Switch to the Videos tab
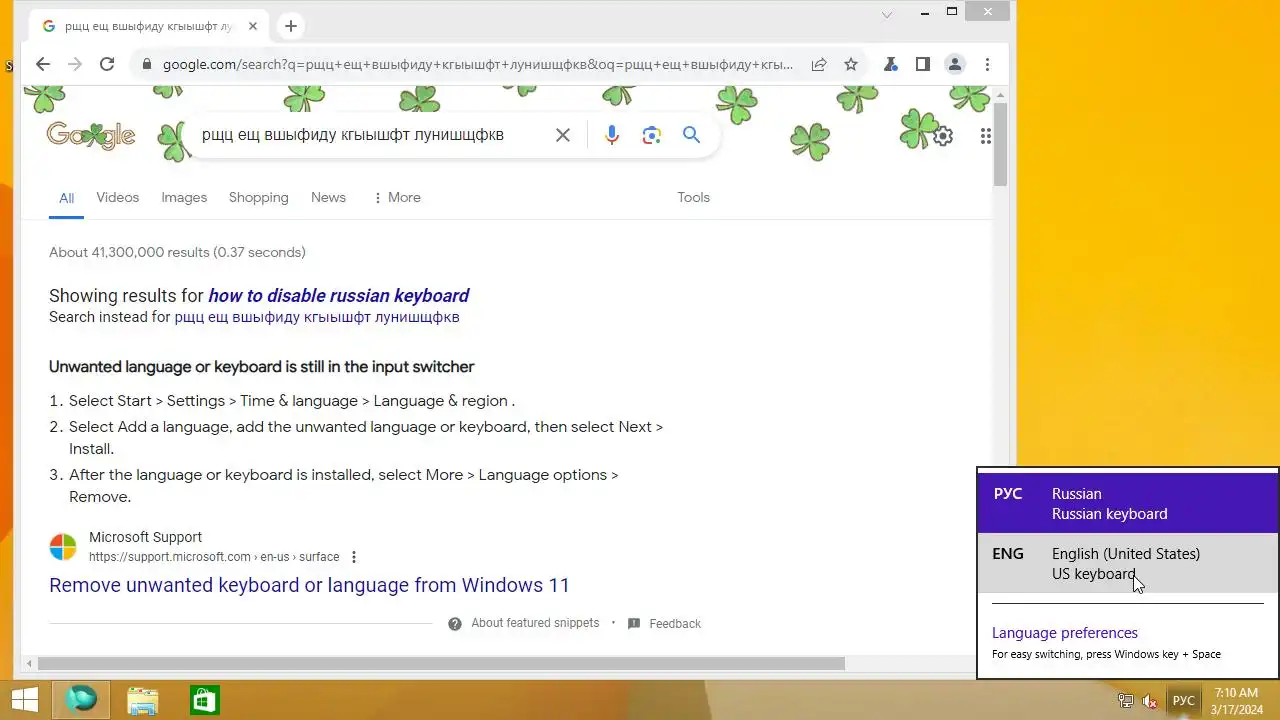Viewport: 1280px width, 720px height. tap(117, 197)
